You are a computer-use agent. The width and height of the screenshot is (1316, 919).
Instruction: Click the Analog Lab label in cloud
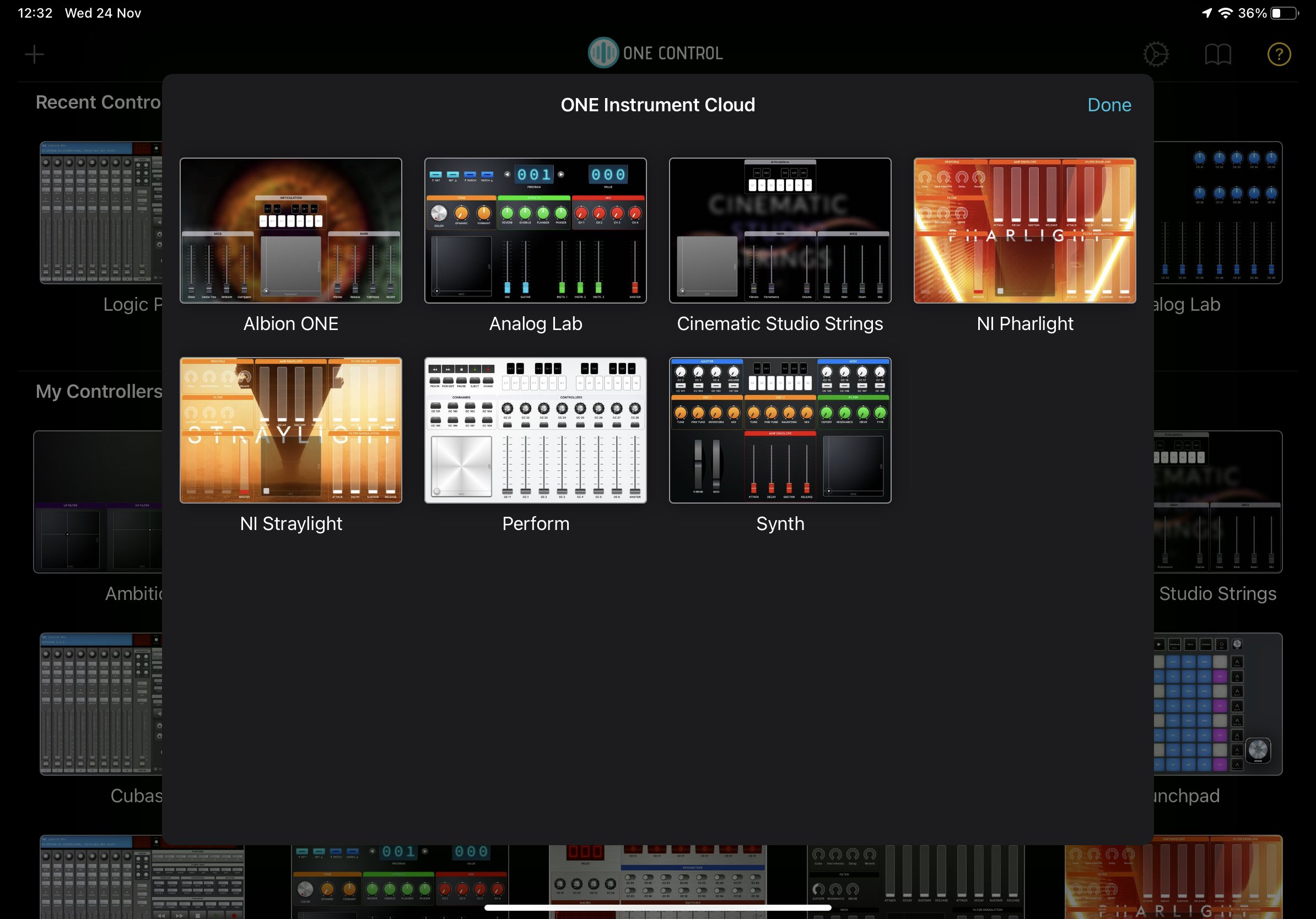(x=535, y=324)
